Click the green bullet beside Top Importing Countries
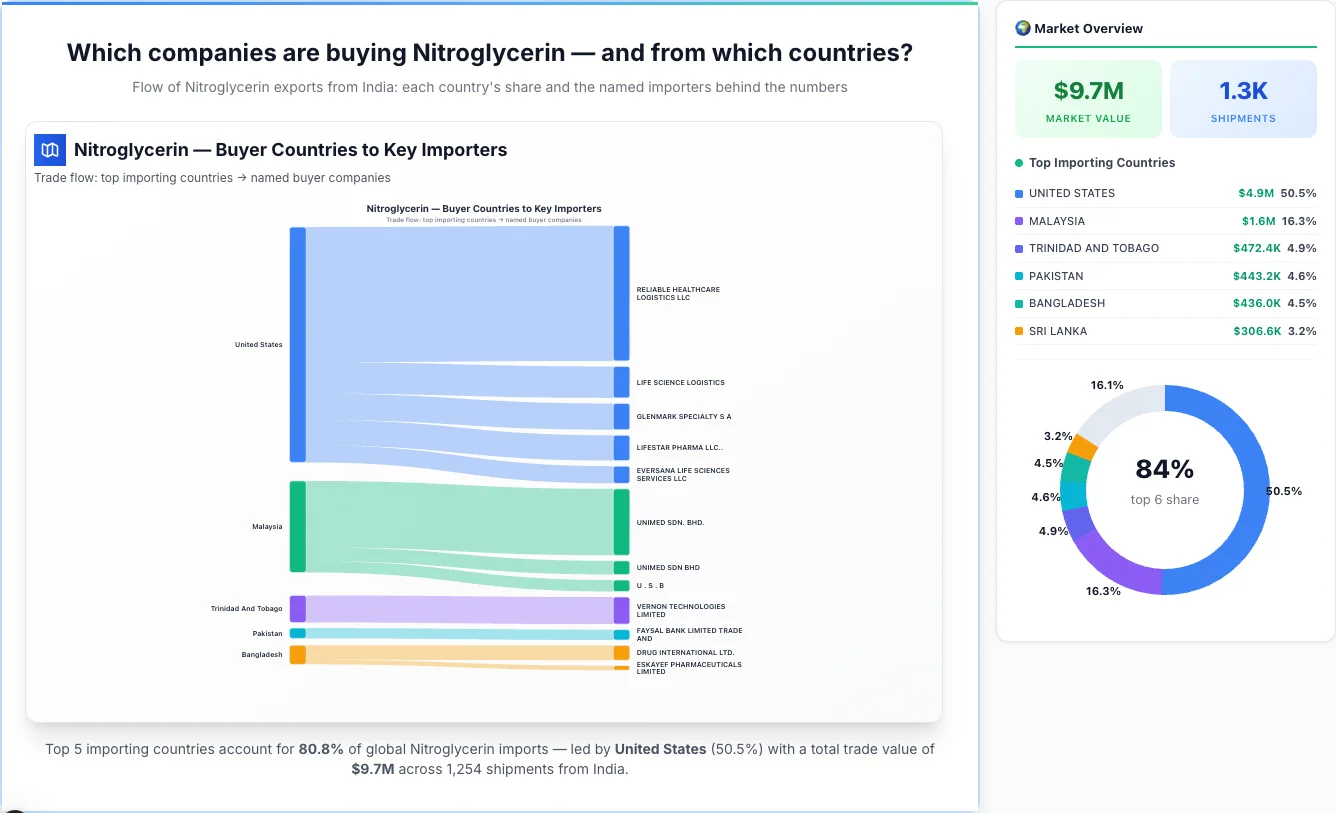This screenshot has width=1336, height=813. [1018, 162]
